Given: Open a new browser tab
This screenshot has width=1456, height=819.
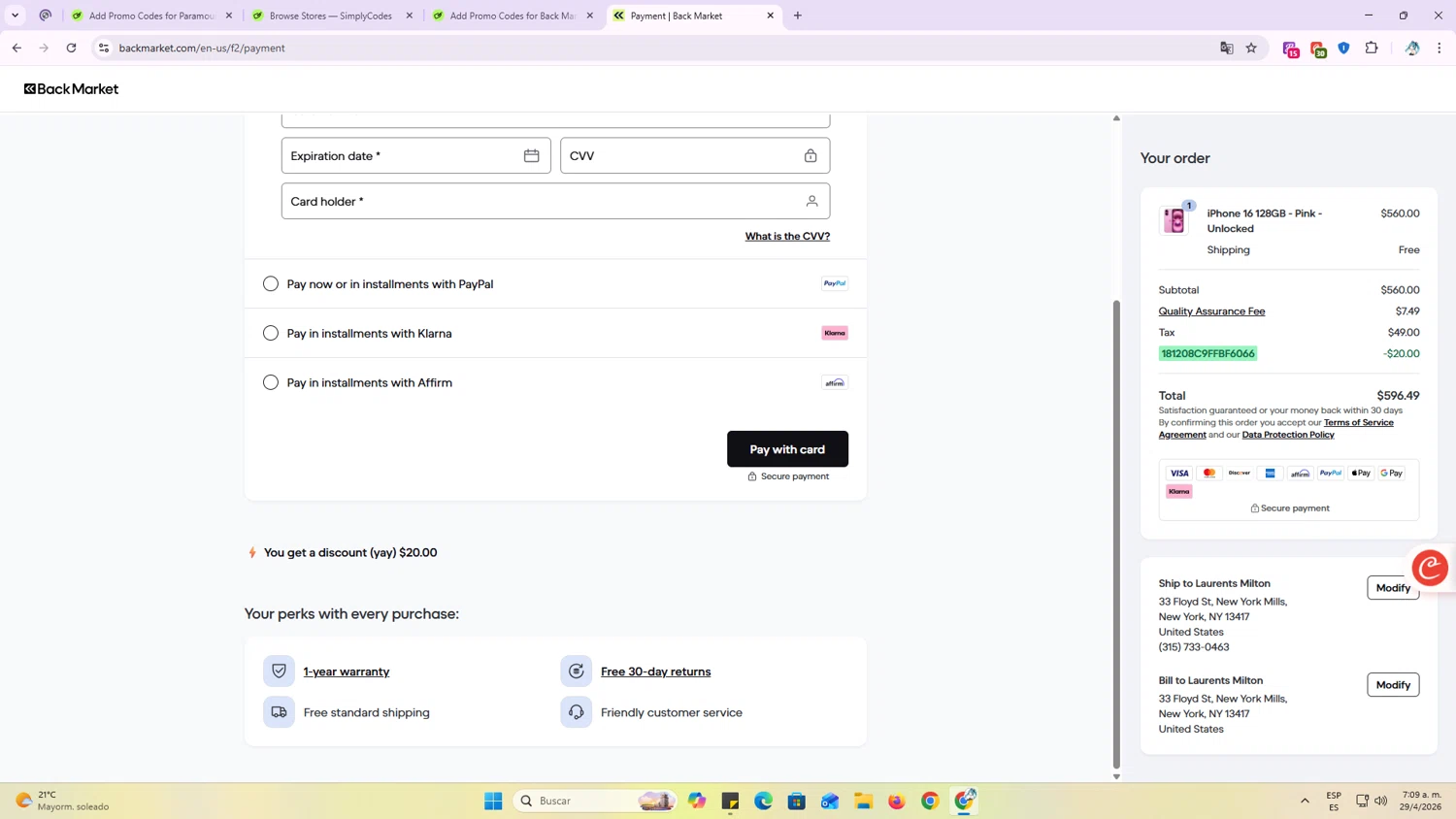Looking at the screenshot, I should tap(798, 16).
